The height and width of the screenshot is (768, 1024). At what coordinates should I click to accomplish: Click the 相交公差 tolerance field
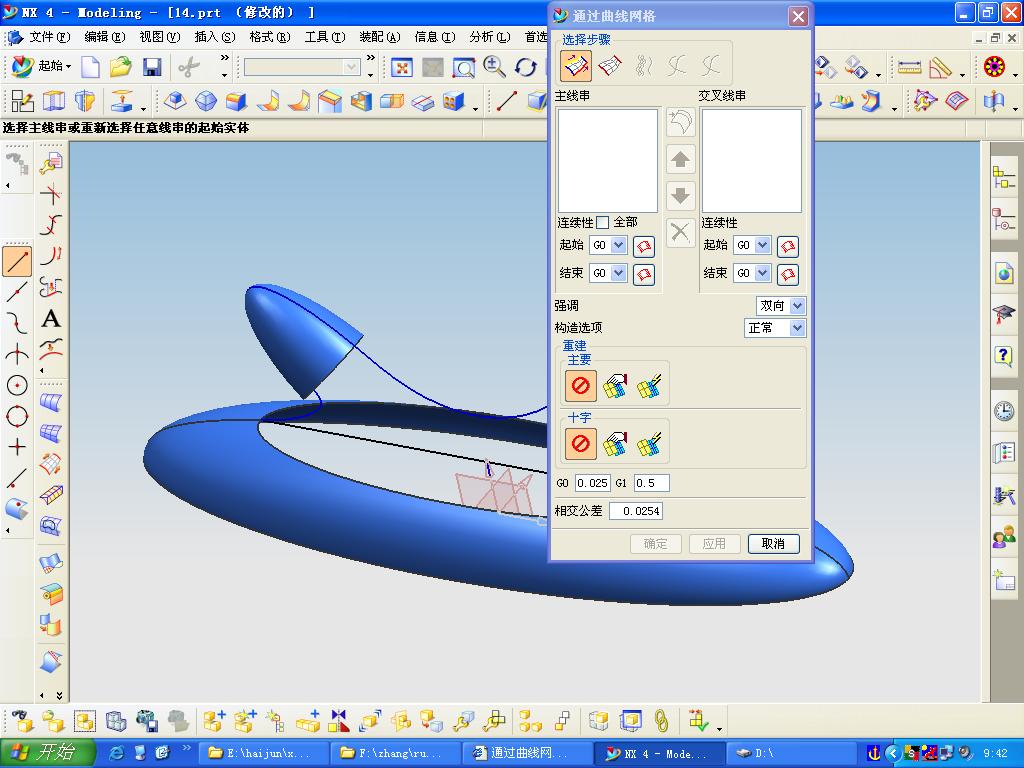coord(635,511)
